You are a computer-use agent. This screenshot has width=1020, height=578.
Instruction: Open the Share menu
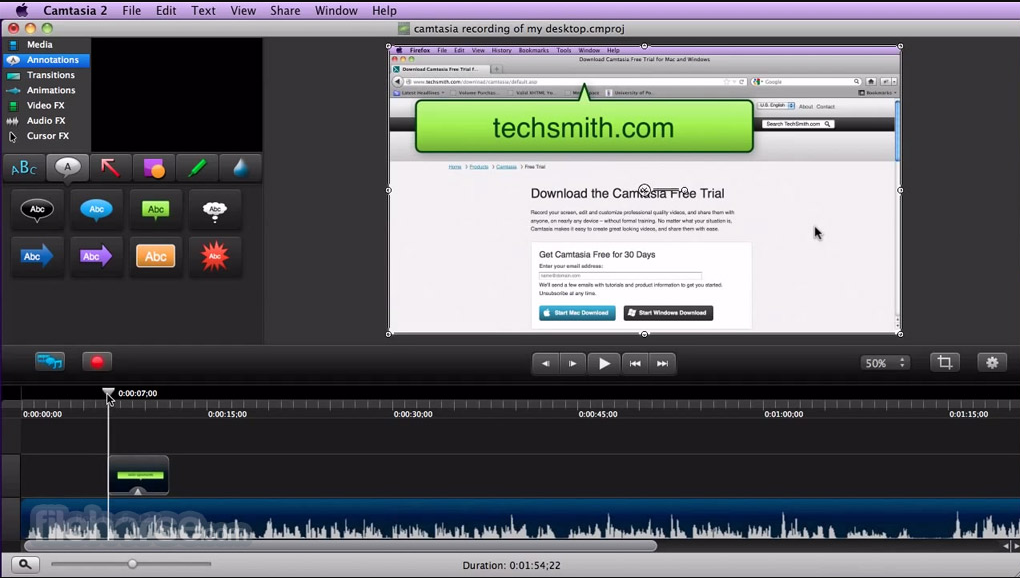click(x=285, y=10)
